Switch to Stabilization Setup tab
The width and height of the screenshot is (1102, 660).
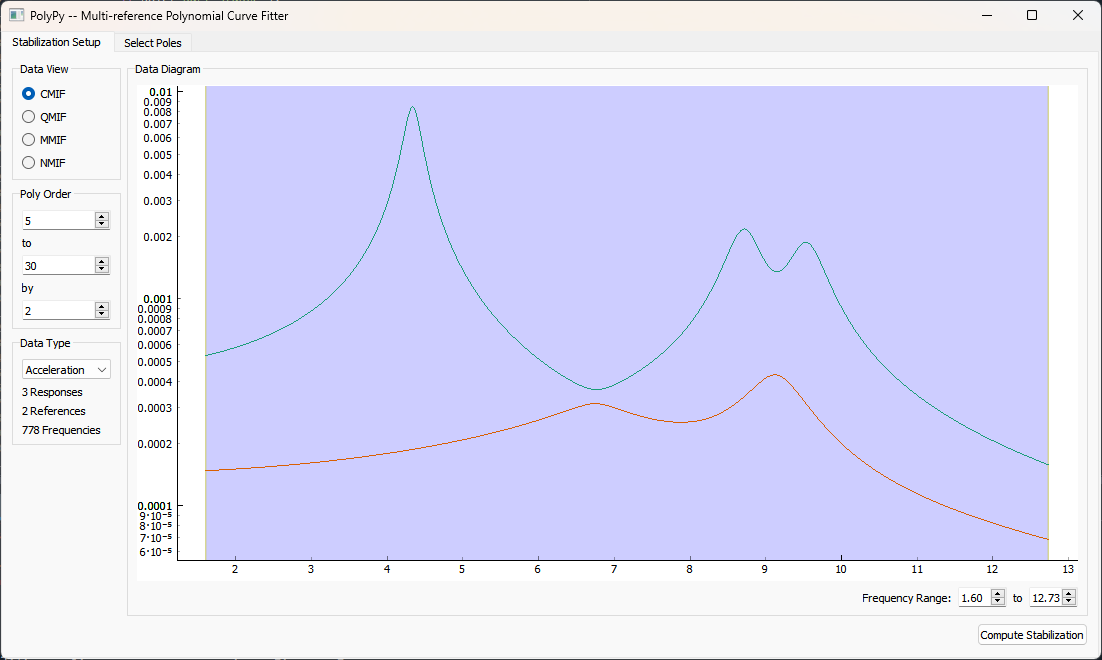(56, 43)
